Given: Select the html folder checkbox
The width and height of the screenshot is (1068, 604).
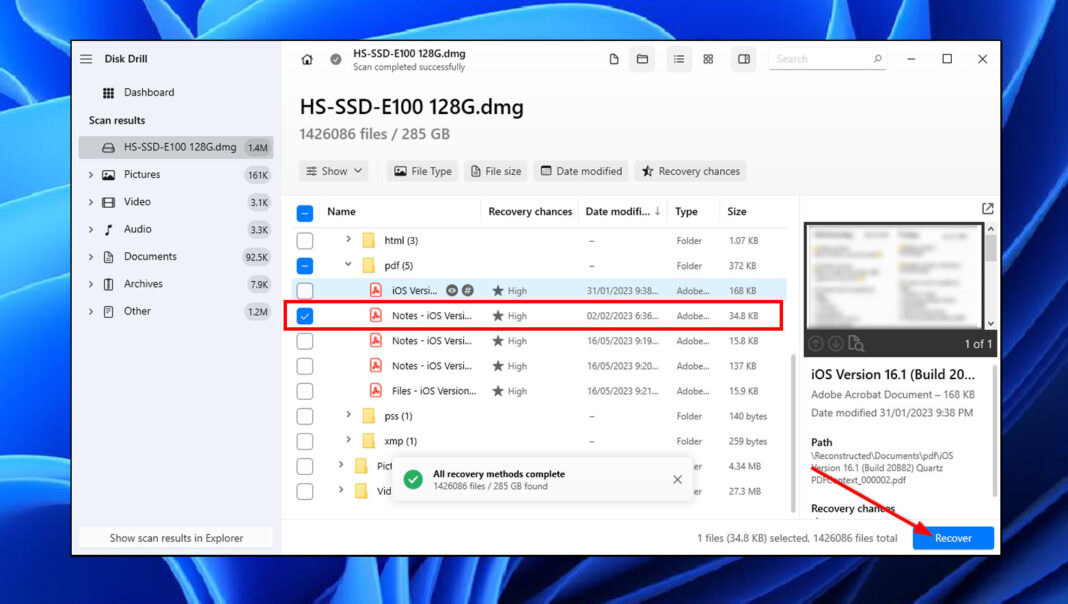Looking at the screenshot, I should [x=305, y=240].
